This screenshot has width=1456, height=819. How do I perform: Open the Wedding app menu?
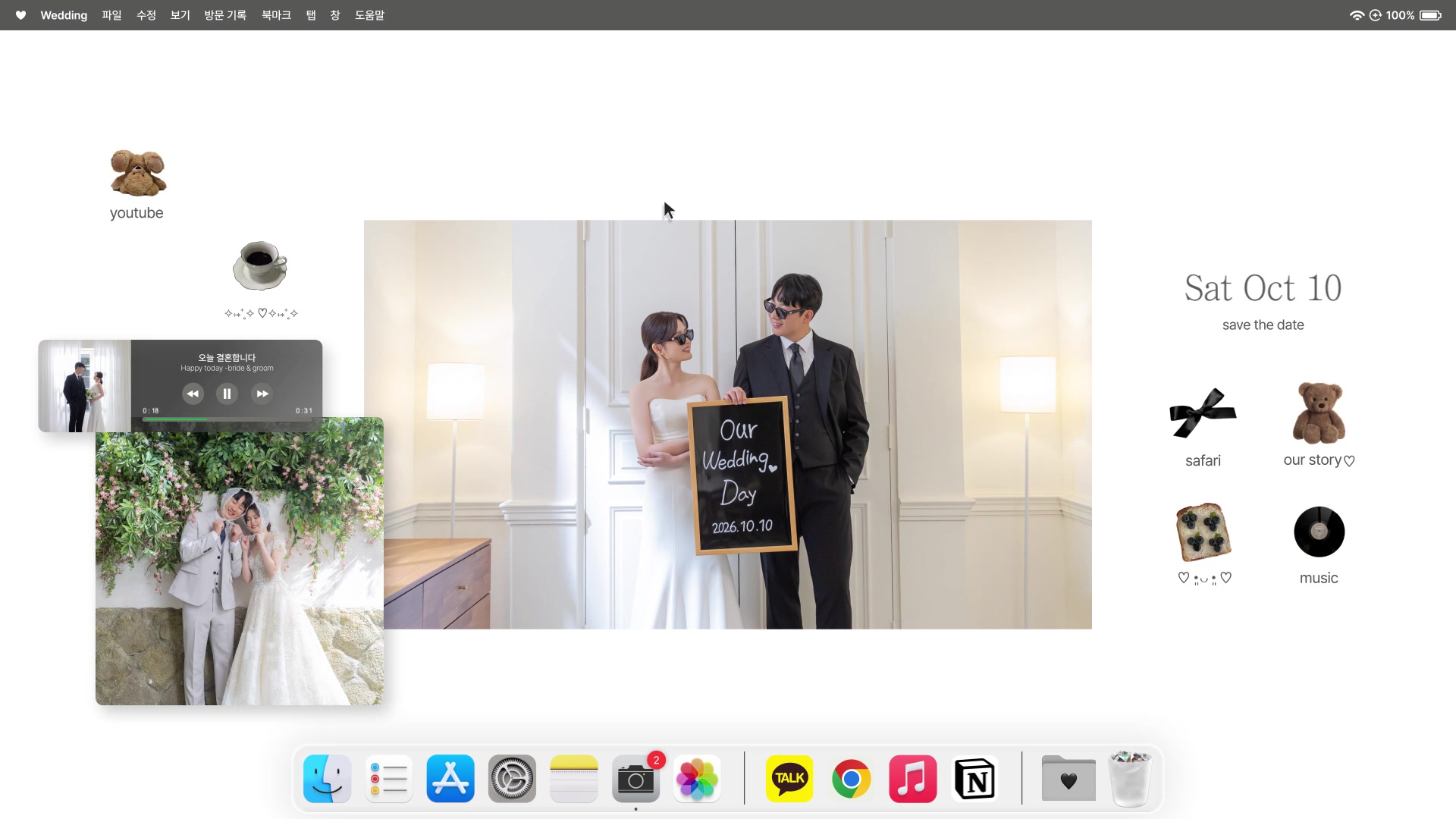tap(64, 15)
